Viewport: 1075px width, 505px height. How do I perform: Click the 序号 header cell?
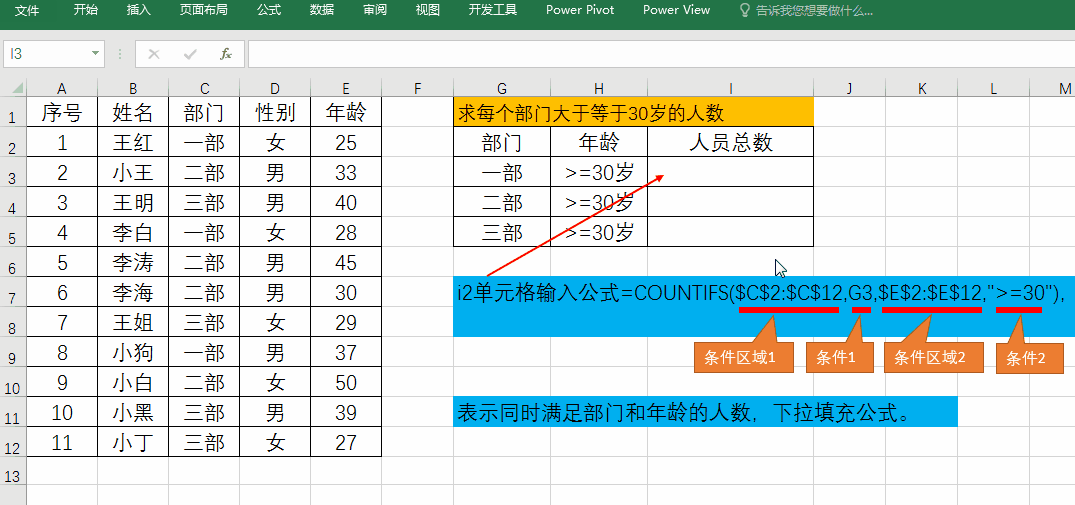click(62, 112)
